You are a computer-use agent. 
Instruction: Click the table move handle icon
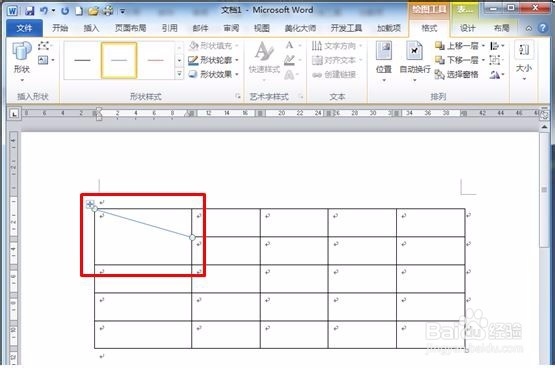pyautogui.click(x=90, y=204)
